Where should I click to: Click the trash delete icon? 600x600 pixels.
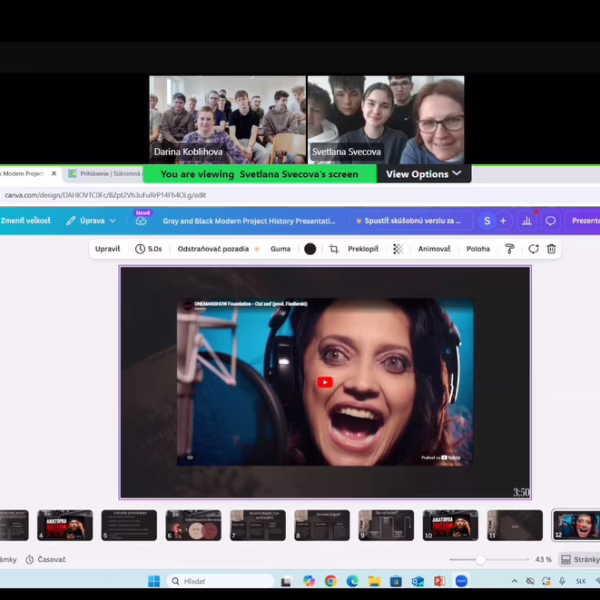pos(551,249)
